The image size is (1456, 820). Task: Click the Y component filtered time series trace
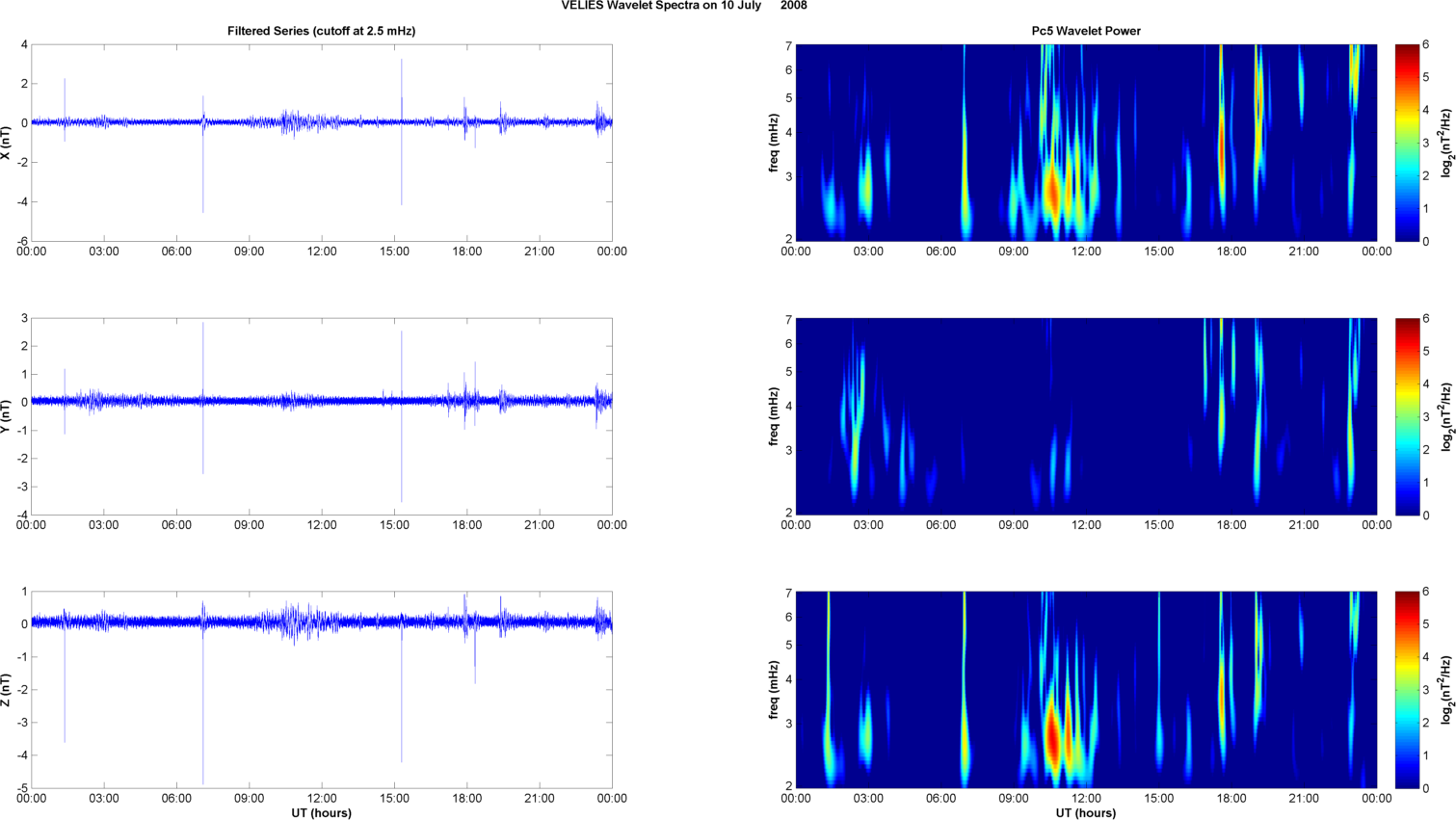pos(322,400)
